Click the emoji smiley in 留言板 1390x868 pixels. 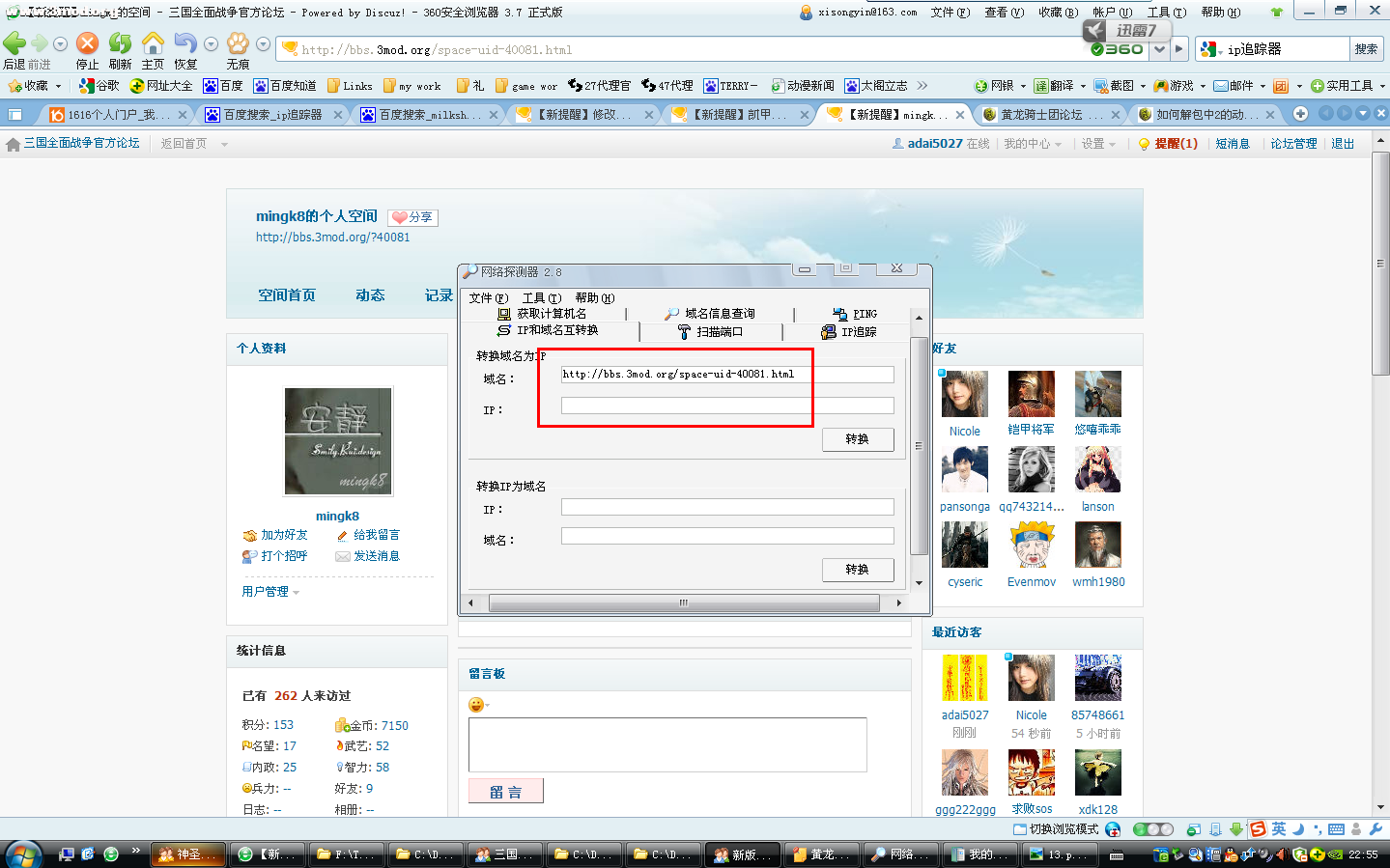tap(475, 705)
